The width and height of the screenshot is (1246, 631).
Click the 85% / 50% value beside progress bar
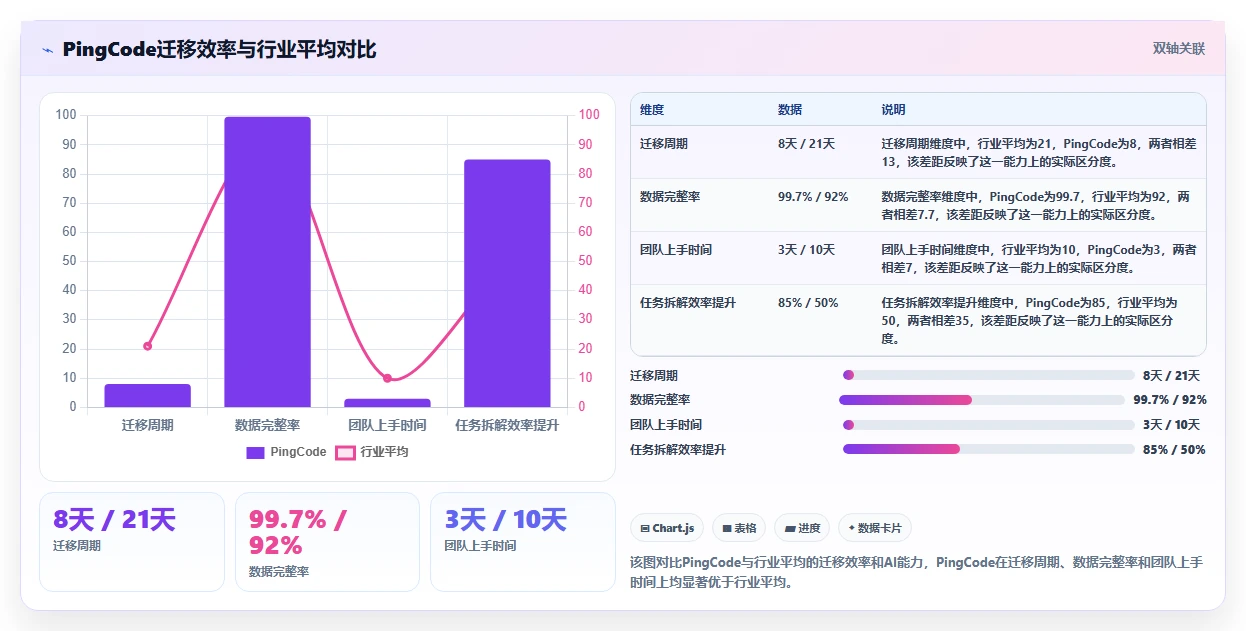[x=1174, y=450]
